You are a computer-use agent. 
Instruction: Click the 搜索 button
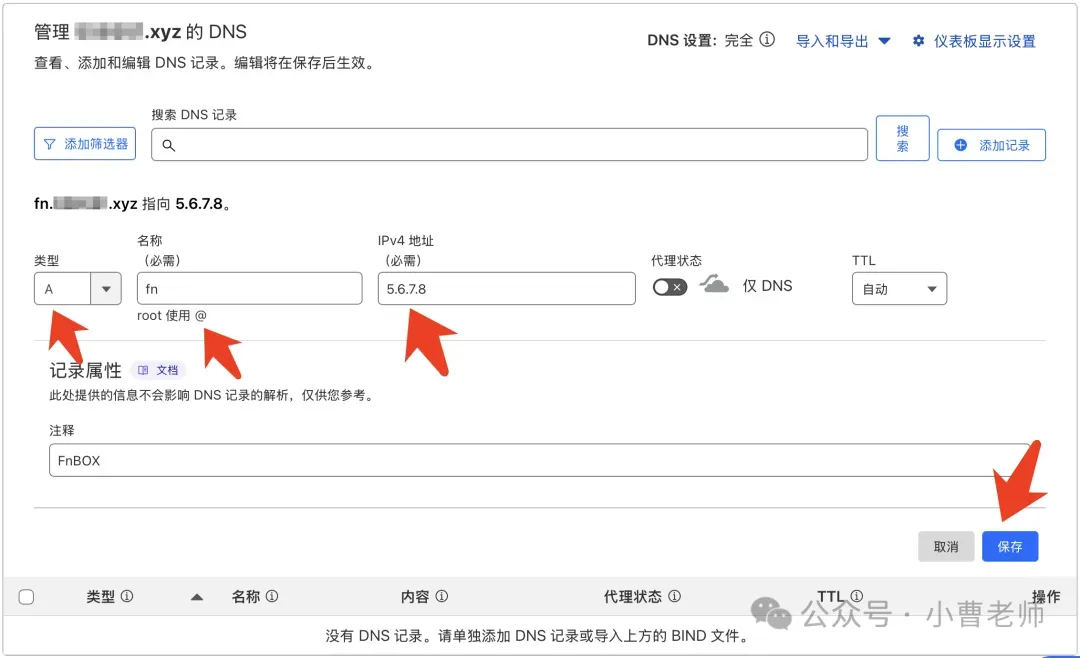click(902, 138)
